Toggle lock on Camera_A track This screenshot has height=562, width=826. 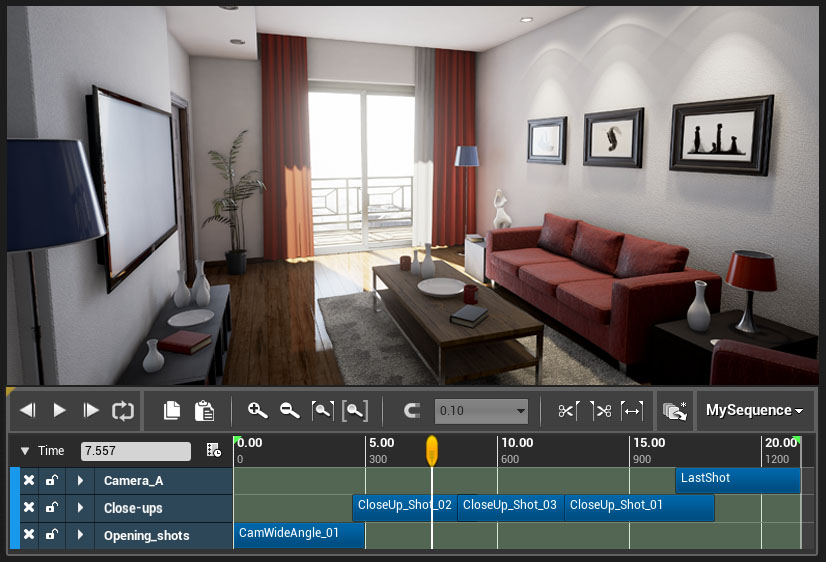(x=52, y=480)
